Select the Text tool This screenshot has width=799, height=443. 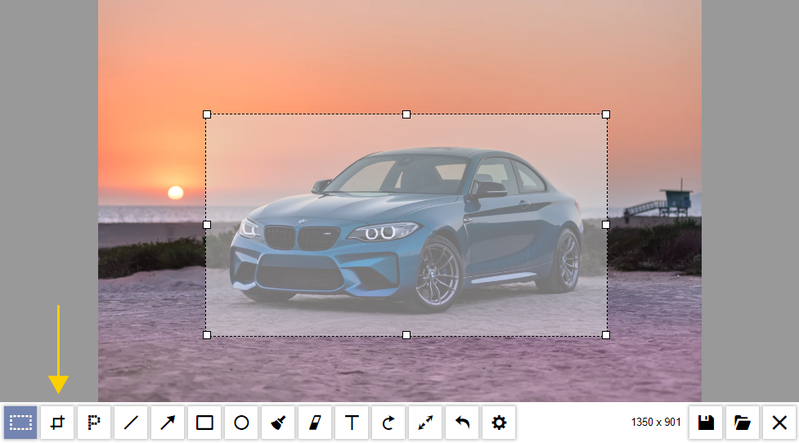tap(352, 423)
